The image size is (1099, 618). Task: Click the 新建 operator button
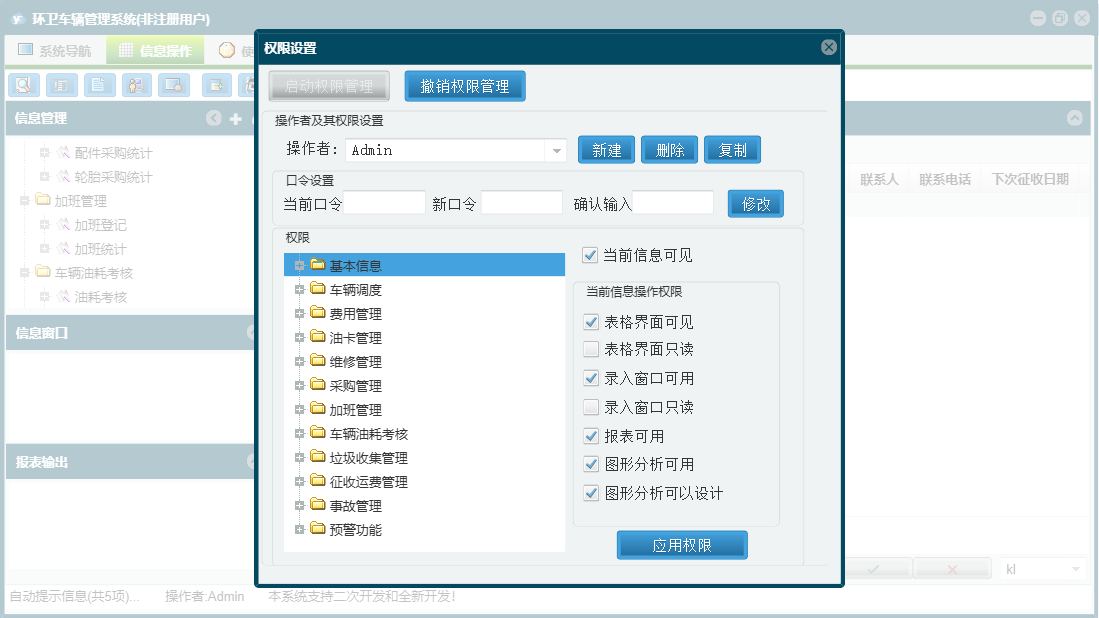pos(606,150)
